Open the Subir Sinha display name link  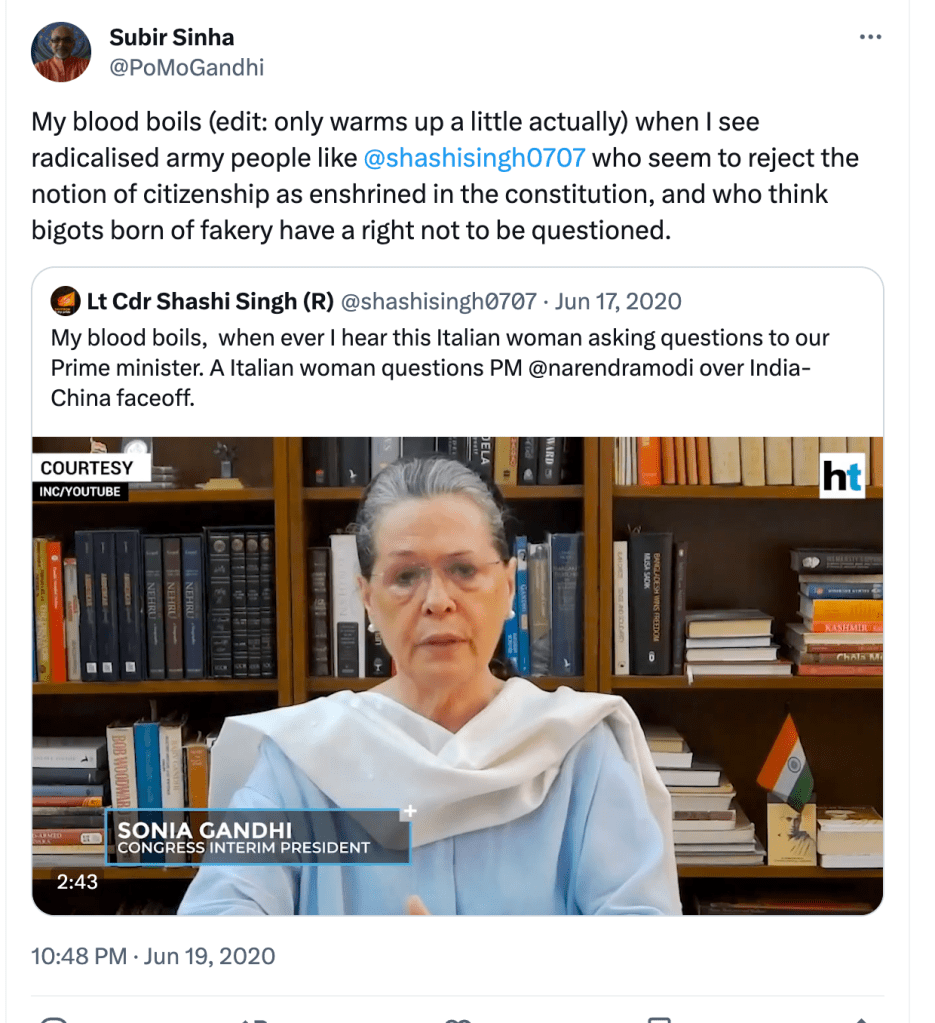(x=172, y=37)
